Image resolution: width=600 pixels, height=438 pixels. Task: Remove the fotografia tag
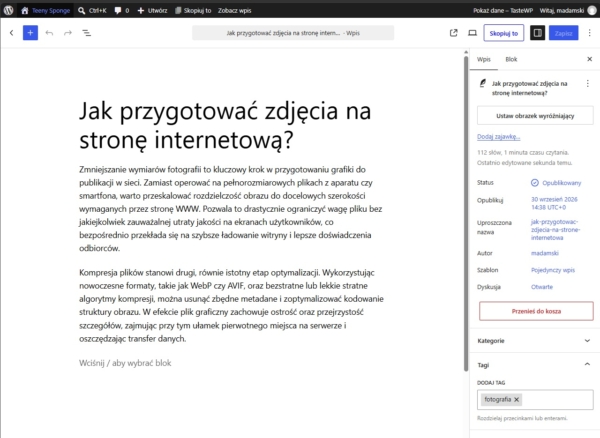coord(516,400)
